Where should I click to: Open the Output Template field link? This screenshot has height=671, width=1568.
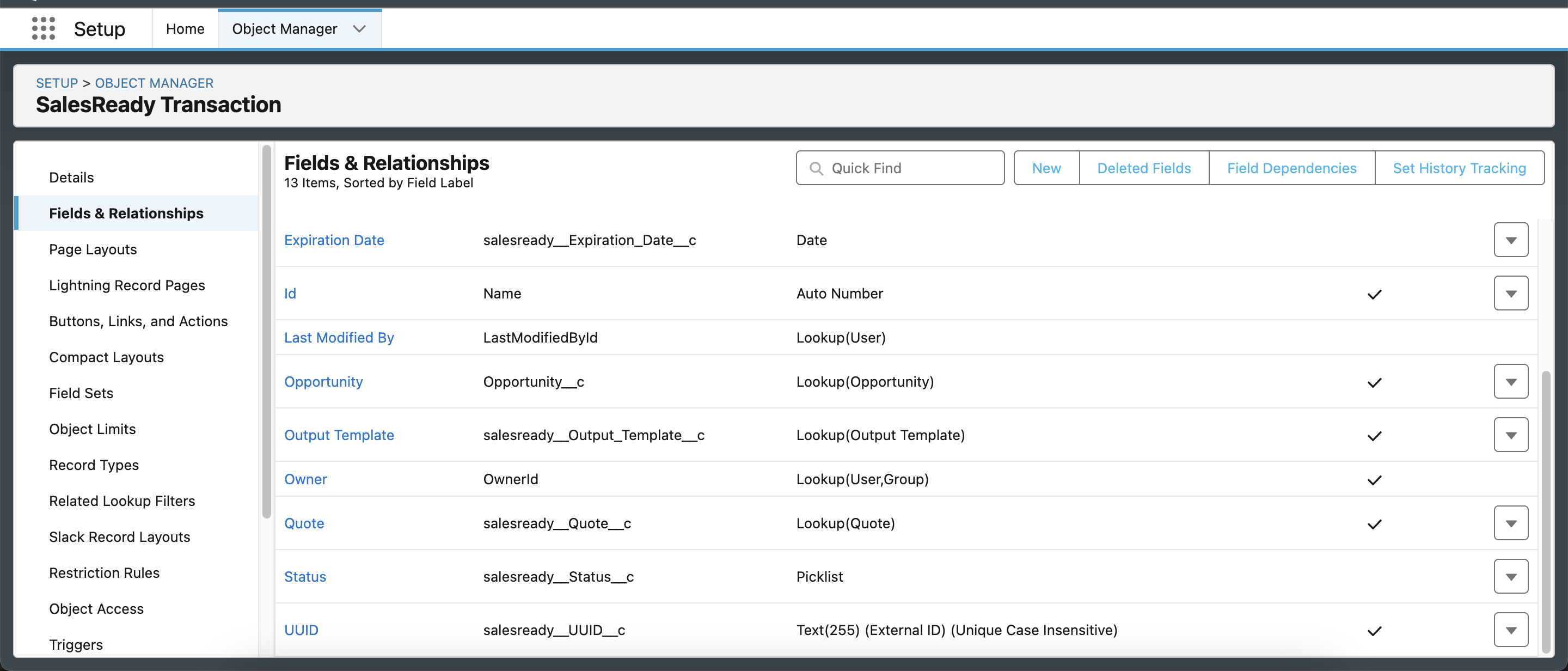[x=339, y=435]
